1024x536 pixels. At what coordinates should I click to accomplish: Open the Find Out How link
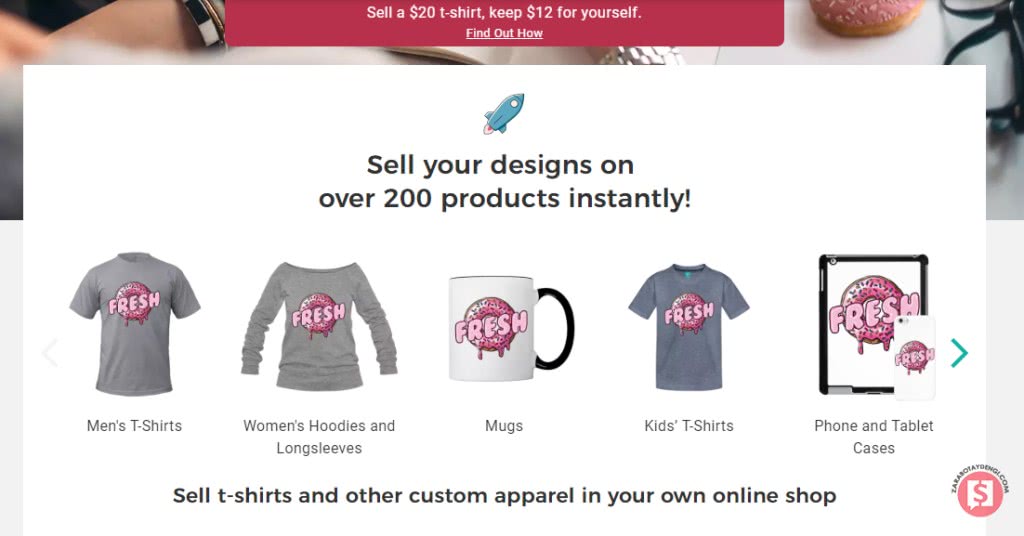504,33
